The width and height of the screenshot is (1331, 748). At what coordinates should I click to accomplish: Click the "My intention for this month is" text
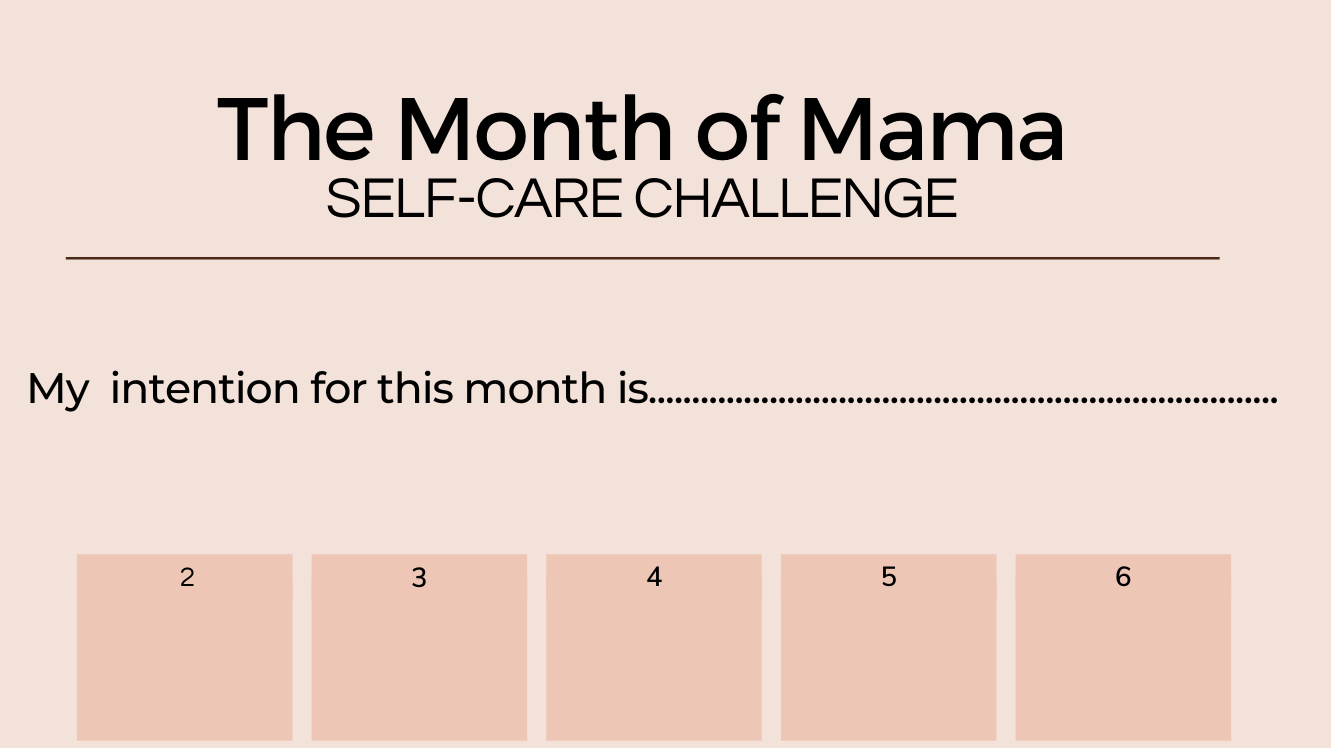click(338, 389)
